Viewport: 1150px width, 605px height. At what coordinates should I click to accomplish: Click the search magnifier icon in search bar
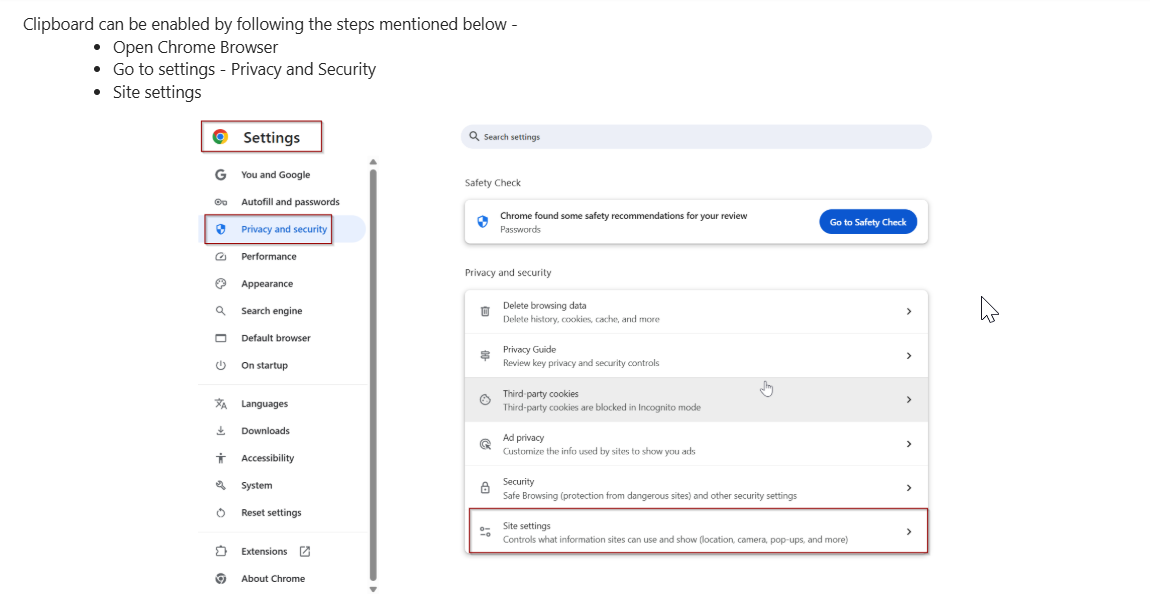click(474, 136)
